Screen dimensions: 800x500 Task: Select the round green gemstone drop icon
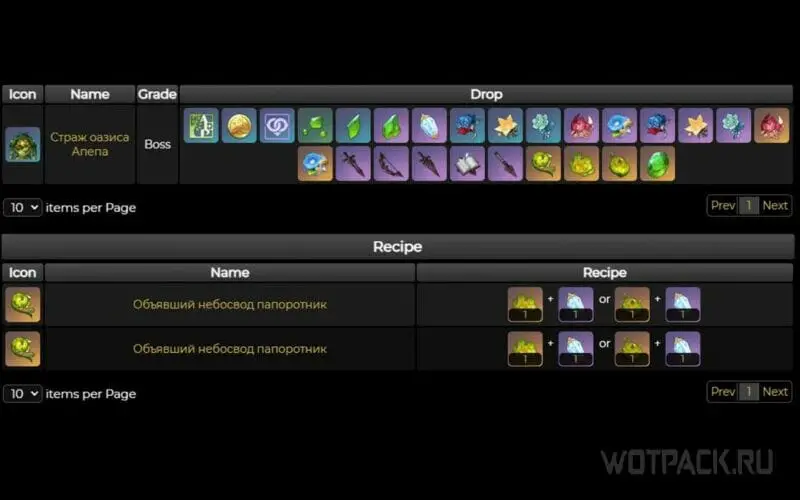coord(657,164)
